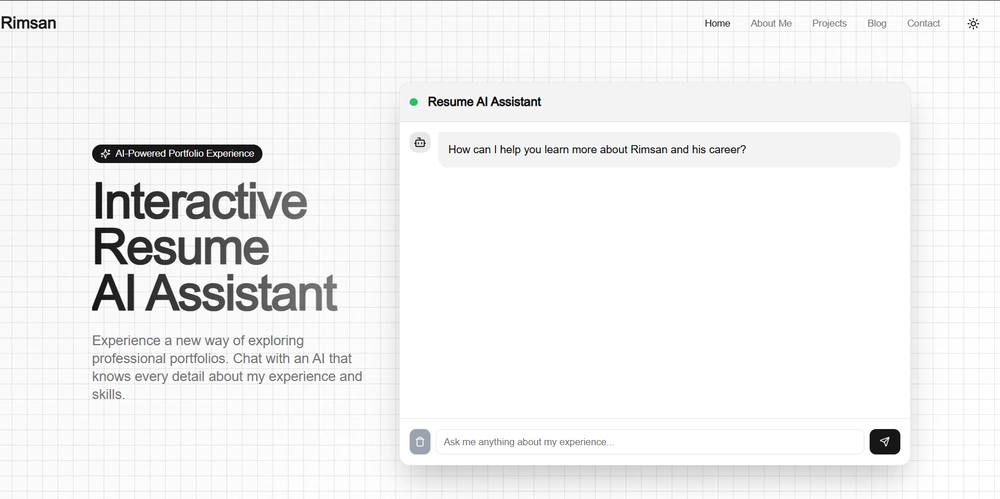Click the trash icon to clear chat

pyautogui.click(x=420, y=442)
